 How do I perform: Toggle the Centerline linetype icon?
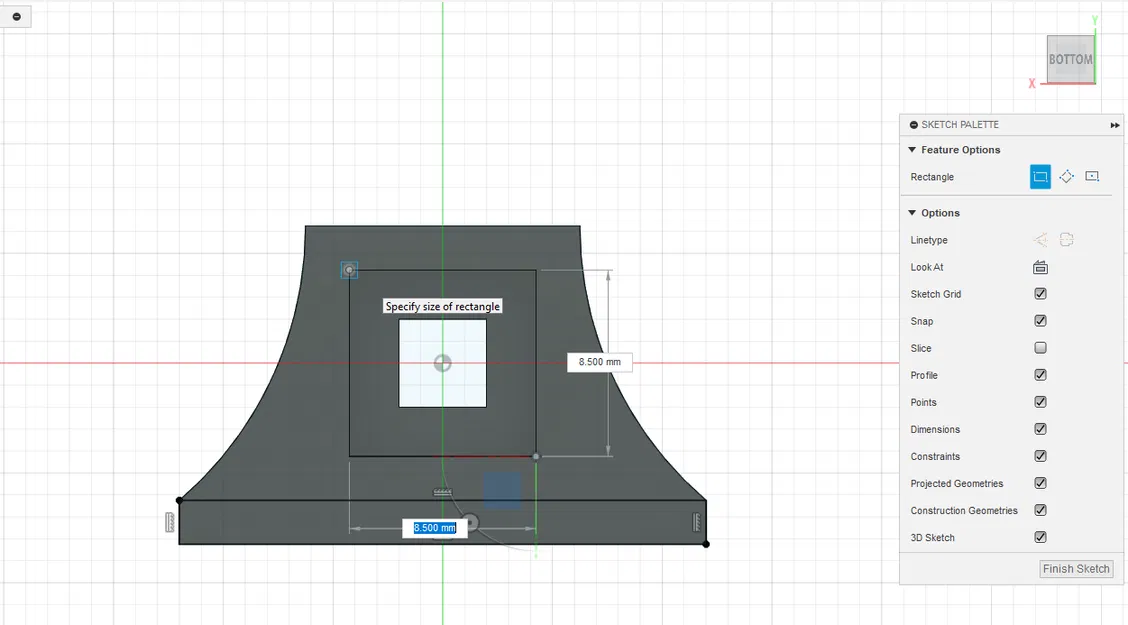point(1066,240)
